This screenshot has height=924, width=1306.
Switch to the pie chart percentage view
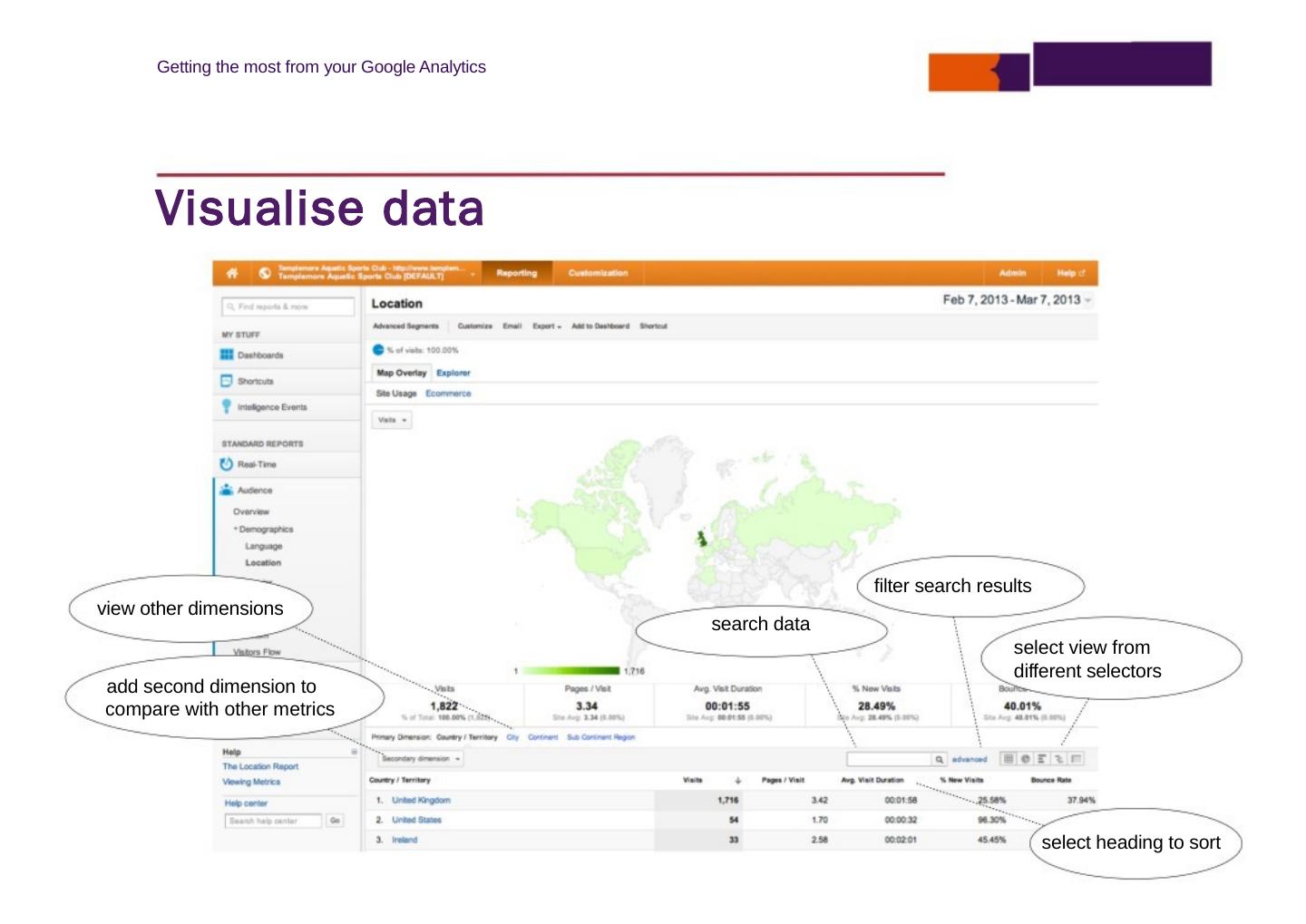(x=1025, y=759)
